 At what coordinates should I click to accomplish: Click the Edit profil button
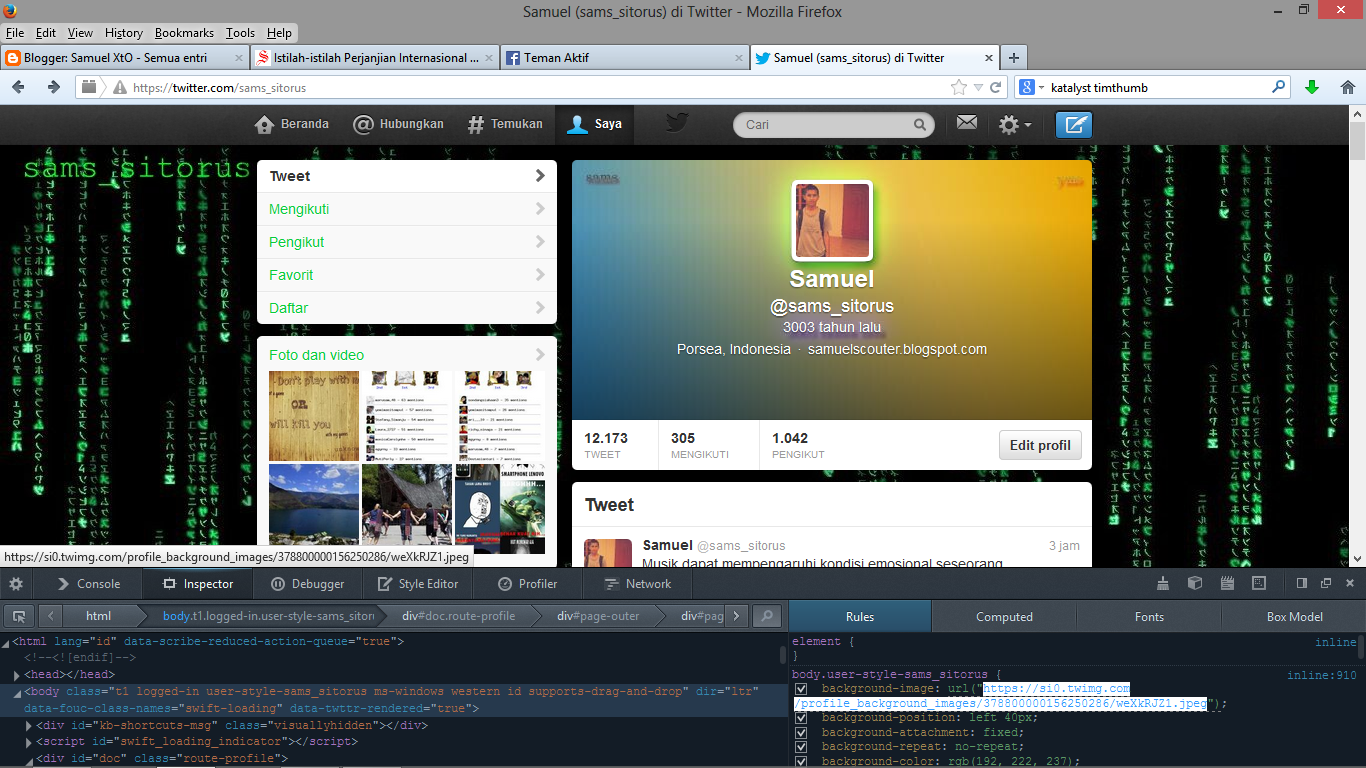[1040, 445]
